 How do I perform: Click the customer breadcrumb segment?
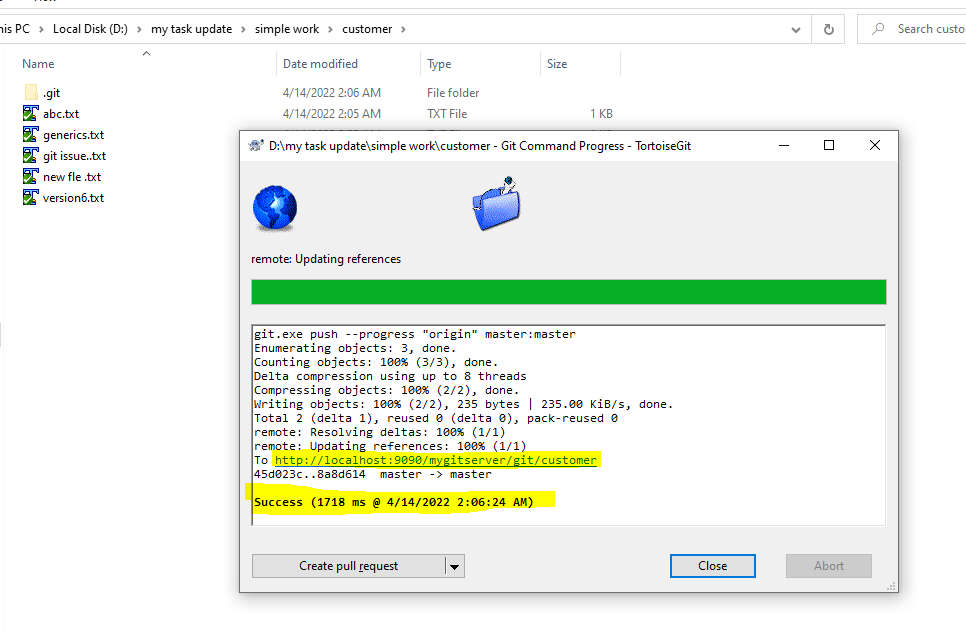367,29
